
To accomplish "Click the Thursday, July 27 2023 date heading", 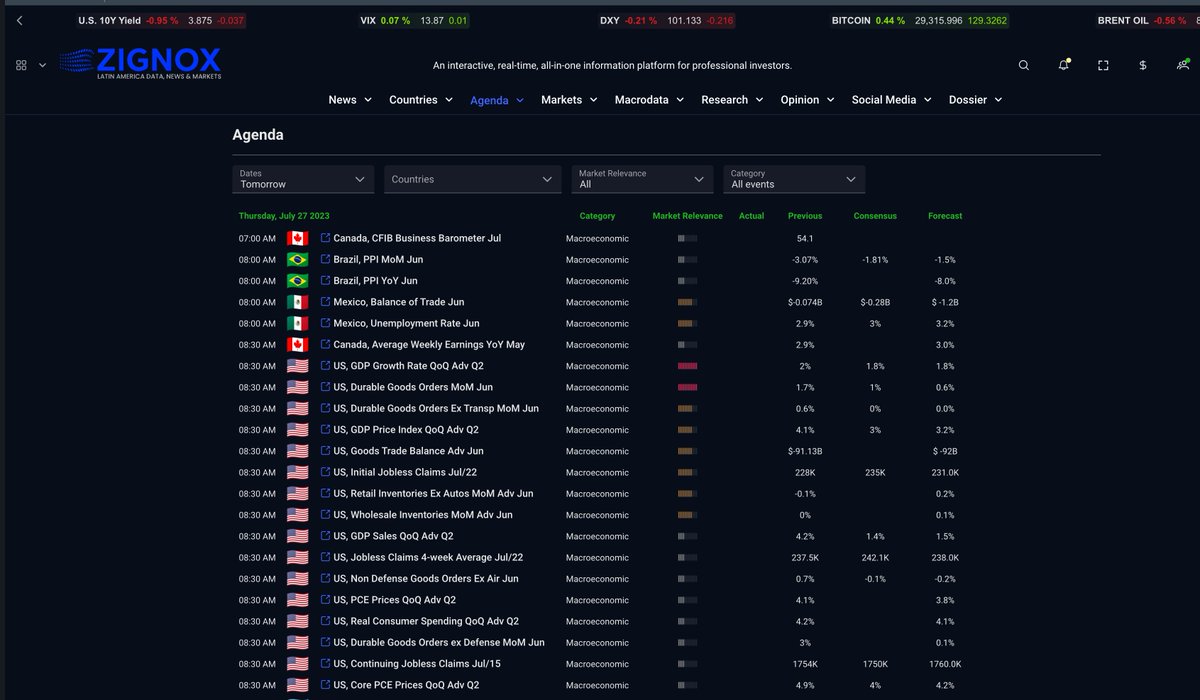I will (x=284, y=216).
